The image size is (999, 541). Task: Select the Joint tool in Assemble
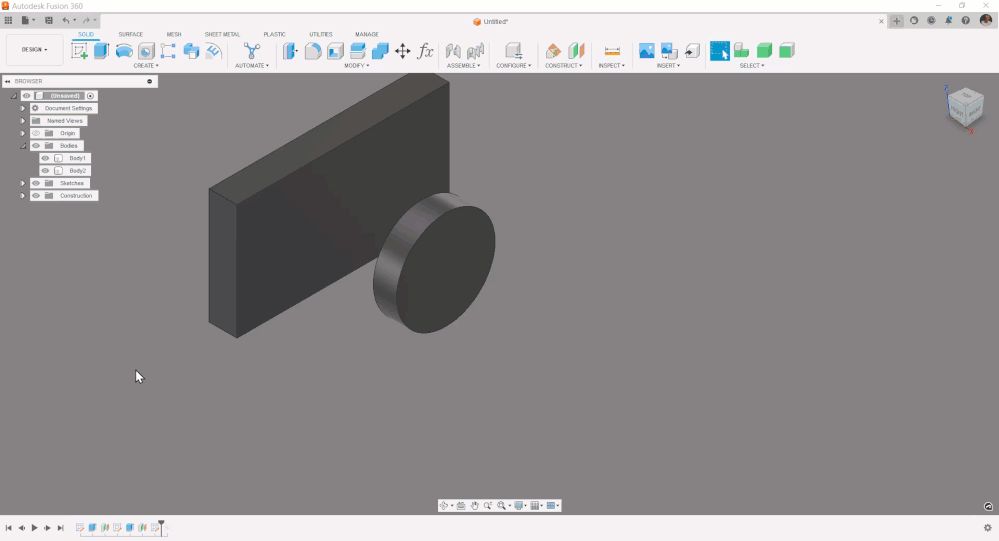pos(453,51)
